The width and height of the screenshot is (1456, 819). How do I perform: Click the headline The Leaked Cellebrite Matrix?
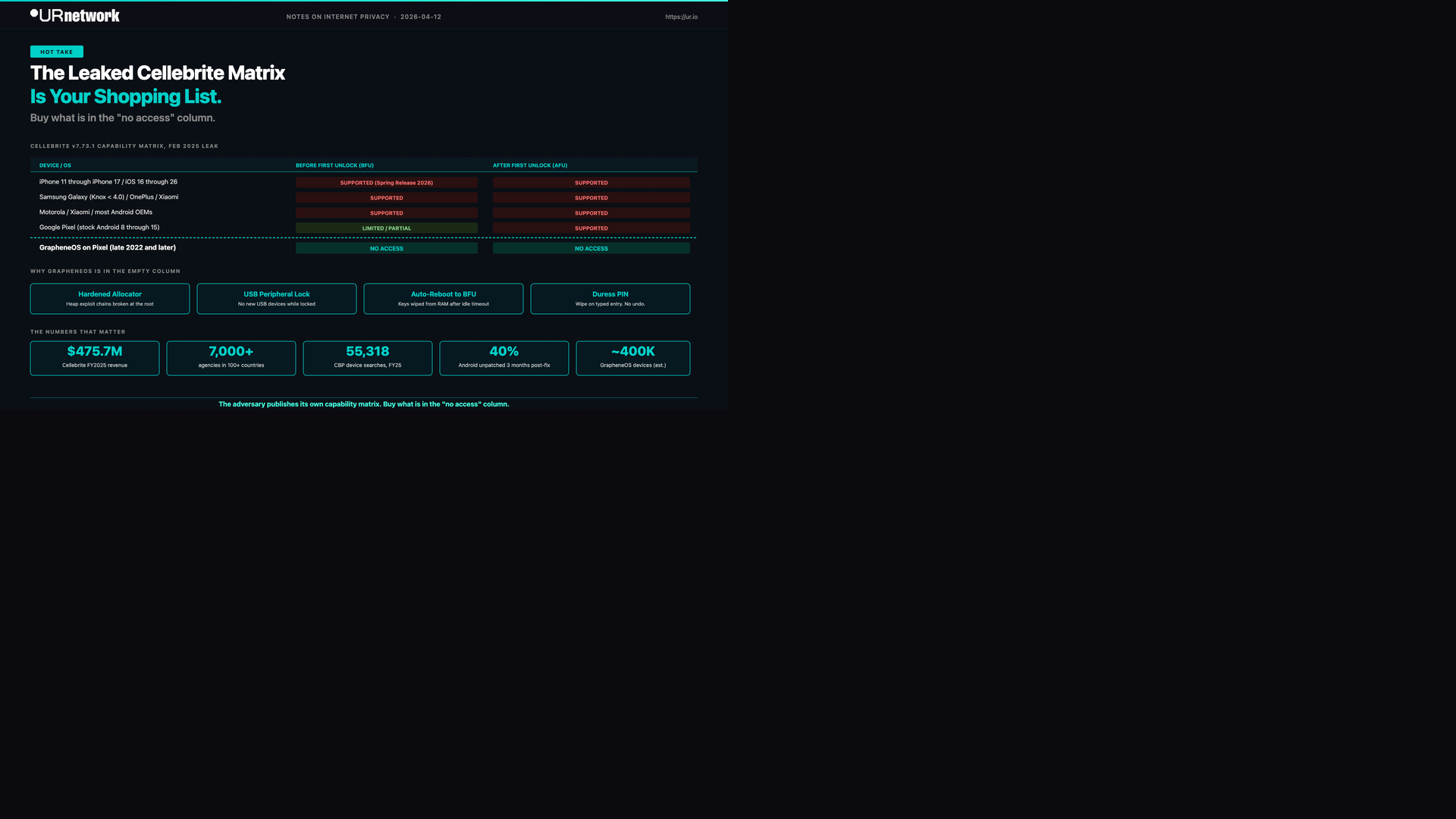pyautogui.click(x=158, y=73)
